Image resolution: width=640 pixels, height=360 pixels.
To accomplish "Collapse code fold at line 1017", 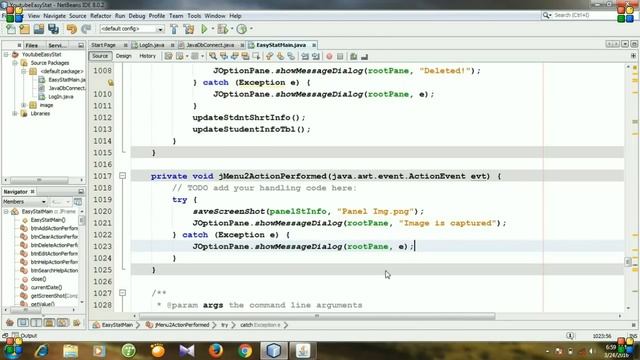I will click(122, 176).
